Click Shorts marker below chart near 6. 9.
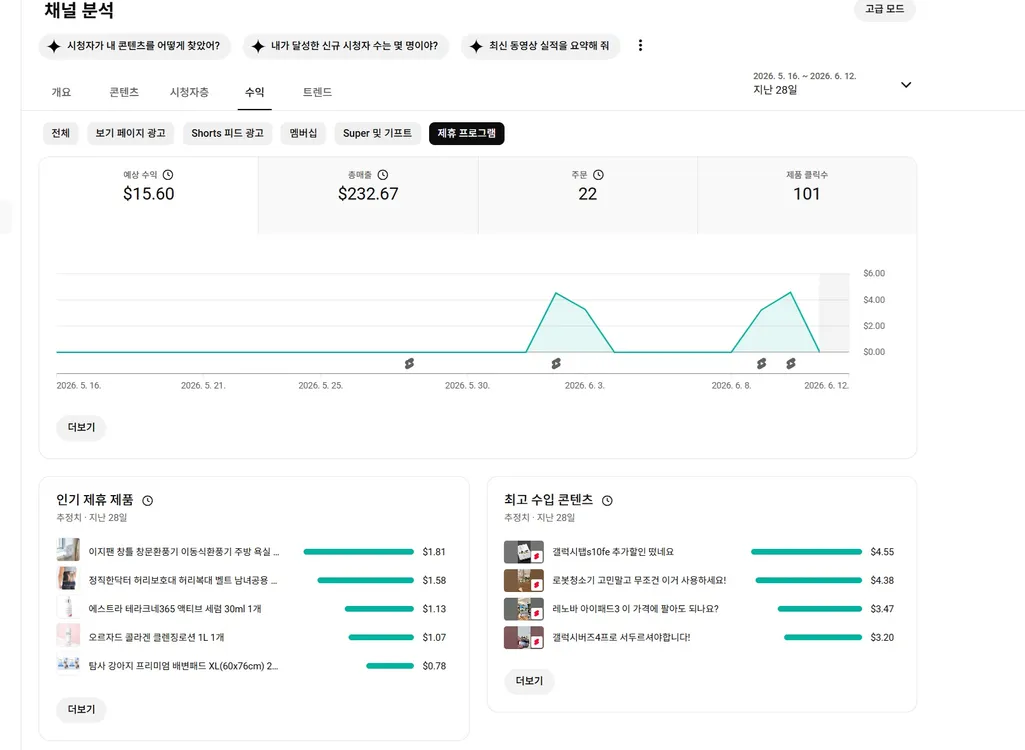The width and height of the screenshot is (1025, 750). [762, 363]
